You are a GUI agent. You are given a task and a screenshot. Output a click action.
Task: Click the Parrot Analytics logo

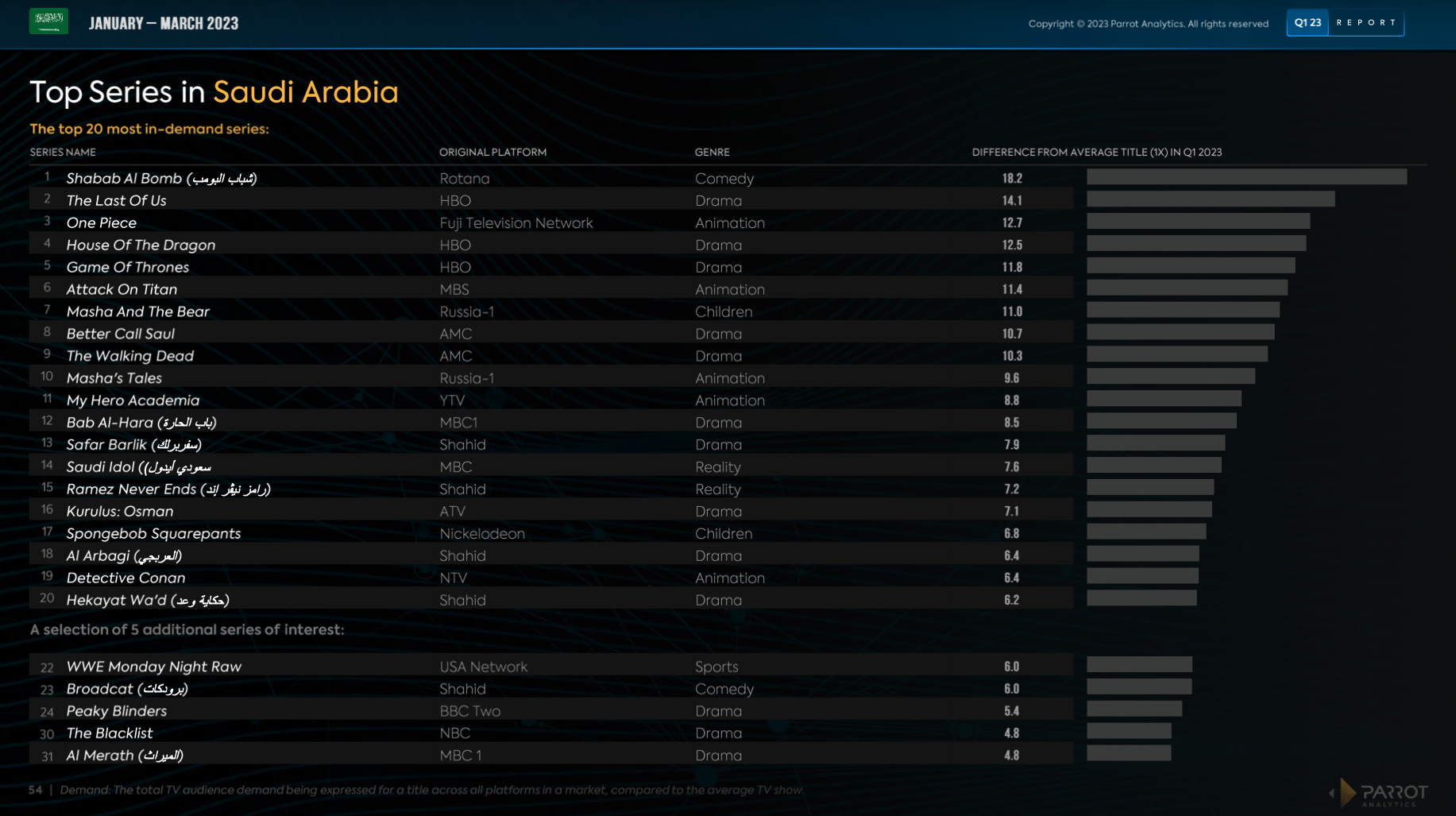1381,793
